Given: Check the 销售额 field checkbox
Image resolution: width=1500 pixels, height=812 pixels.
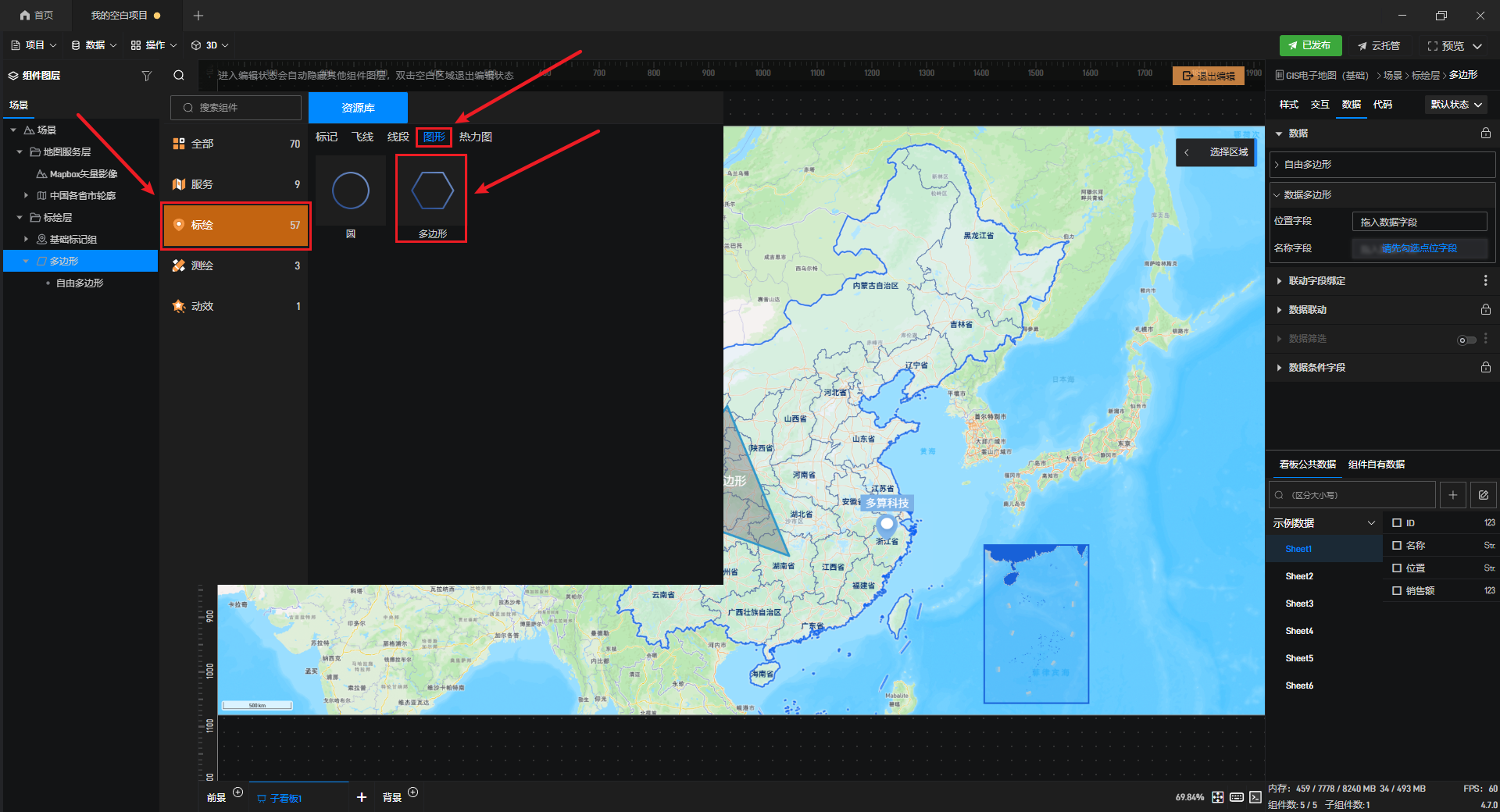Looking at the screenshot, I should pos(1397,591).
